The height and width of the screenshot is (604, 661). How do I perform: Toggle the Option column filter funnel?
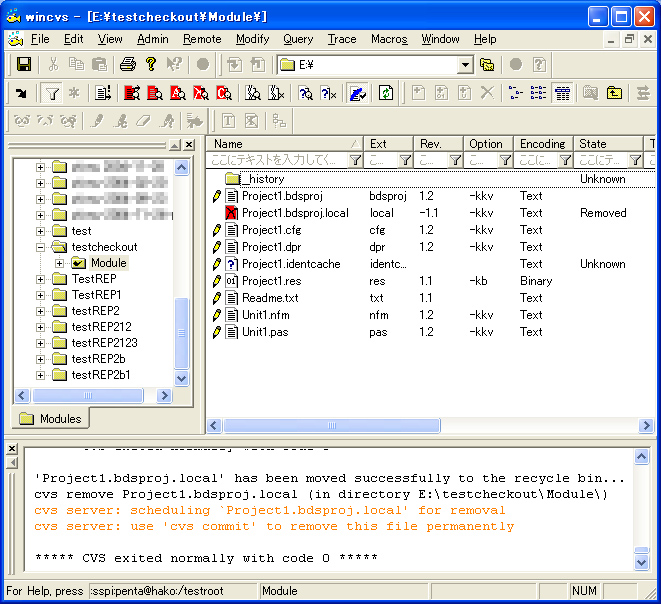505,160
